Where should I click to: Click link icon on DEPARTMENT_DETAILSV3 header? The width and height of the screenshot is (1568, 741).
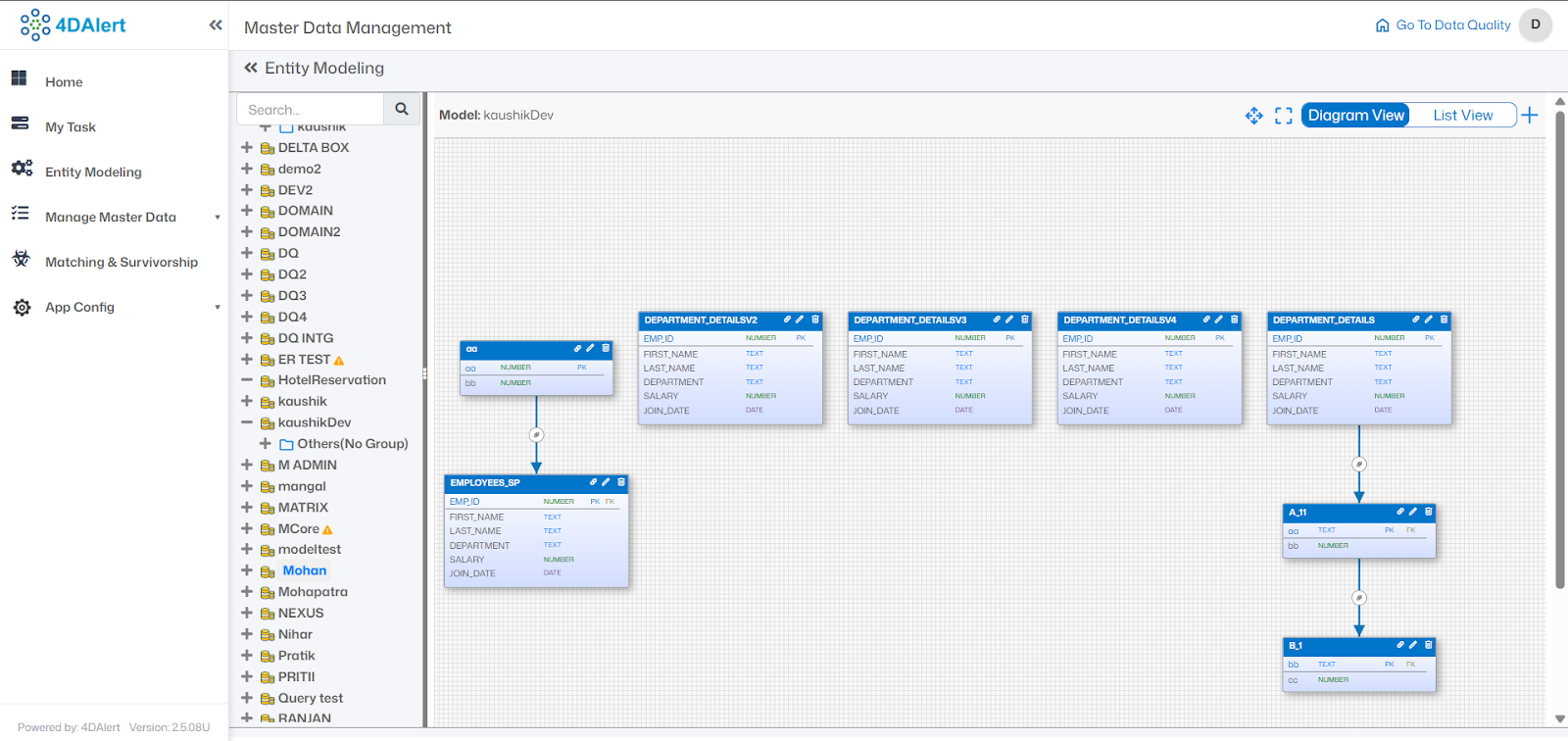(x=997, y=320)
